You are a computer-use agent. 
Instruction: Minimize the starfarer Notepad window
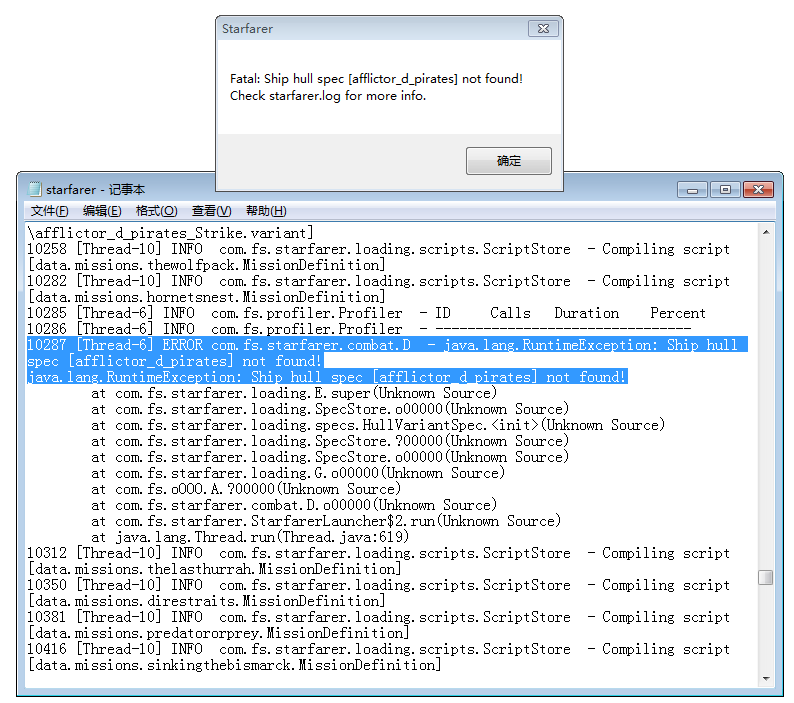[692, 189]
